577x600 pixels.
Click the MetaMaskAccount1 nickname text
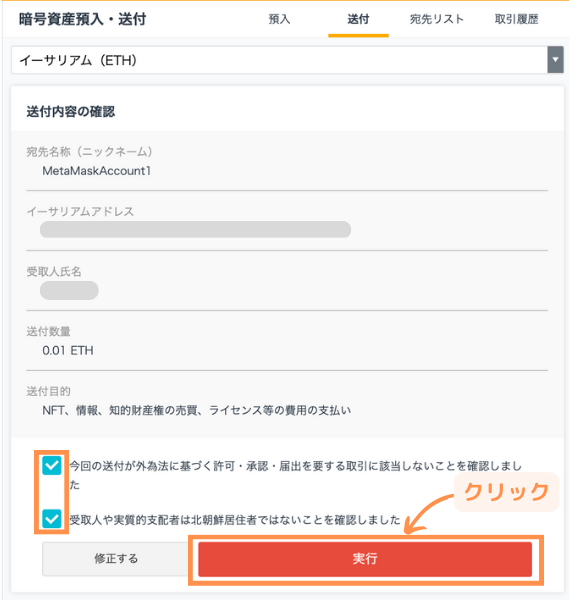96,171
